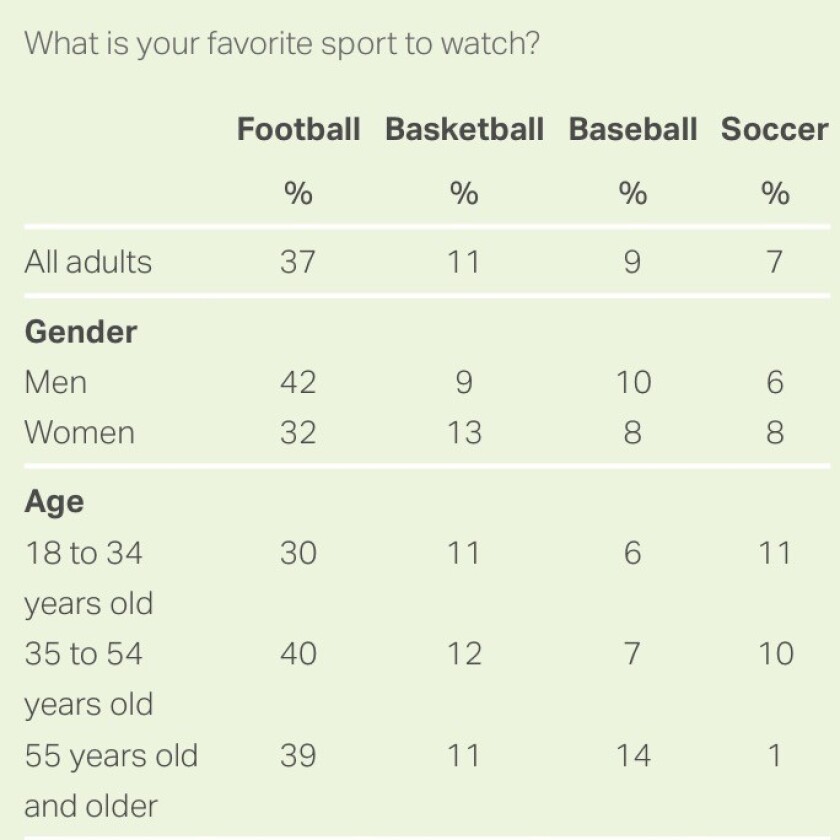Click the 30 Football value for ages 18 to 34
The height and width of the screenshot is (840, 840).
click(x=298, y=553)
